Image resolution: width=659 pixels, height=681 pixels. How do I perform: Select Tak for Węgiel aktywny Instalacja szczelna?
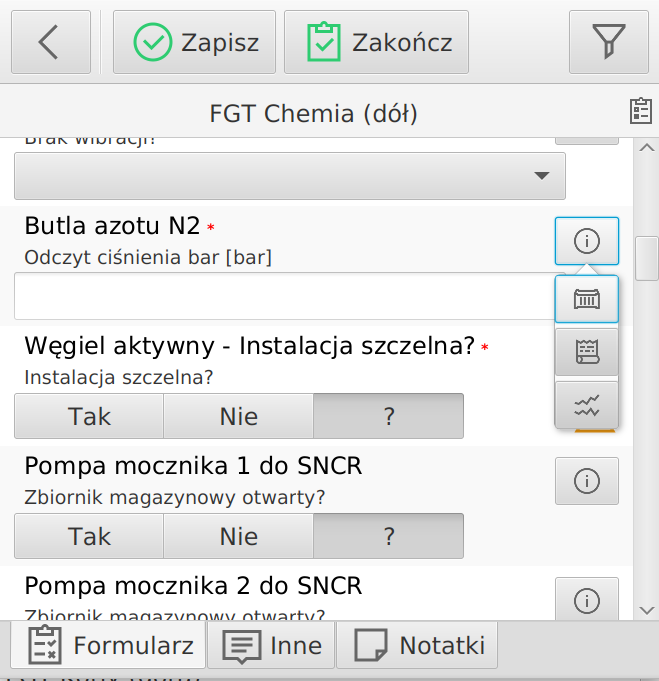coord(89,416)
